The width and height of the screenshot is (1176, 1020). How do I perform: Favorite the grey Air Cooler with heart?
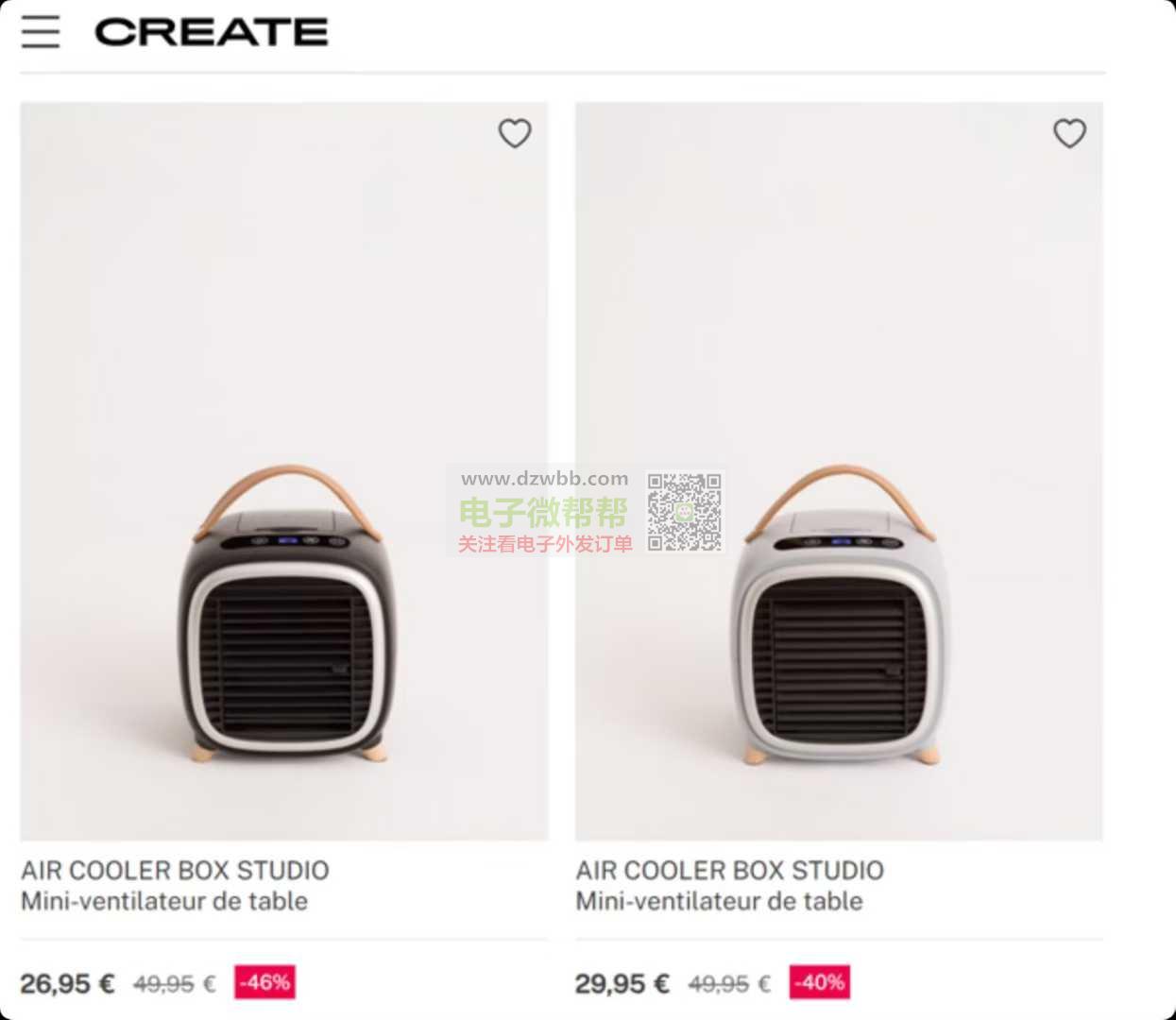coord(1069,133)
